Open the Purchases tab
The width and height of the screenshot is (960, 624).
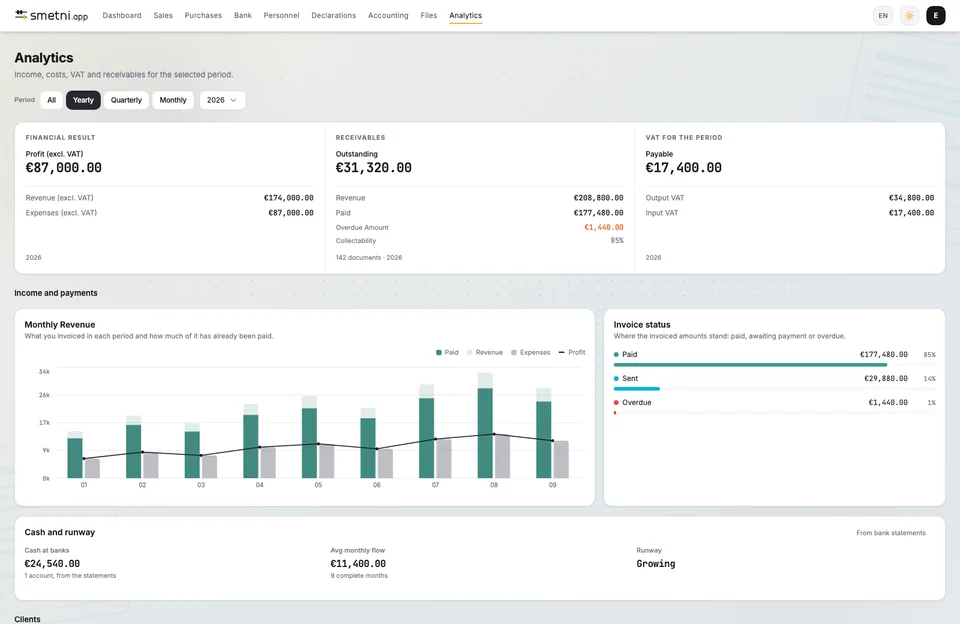pyautogui.click(x=203, y=15)
